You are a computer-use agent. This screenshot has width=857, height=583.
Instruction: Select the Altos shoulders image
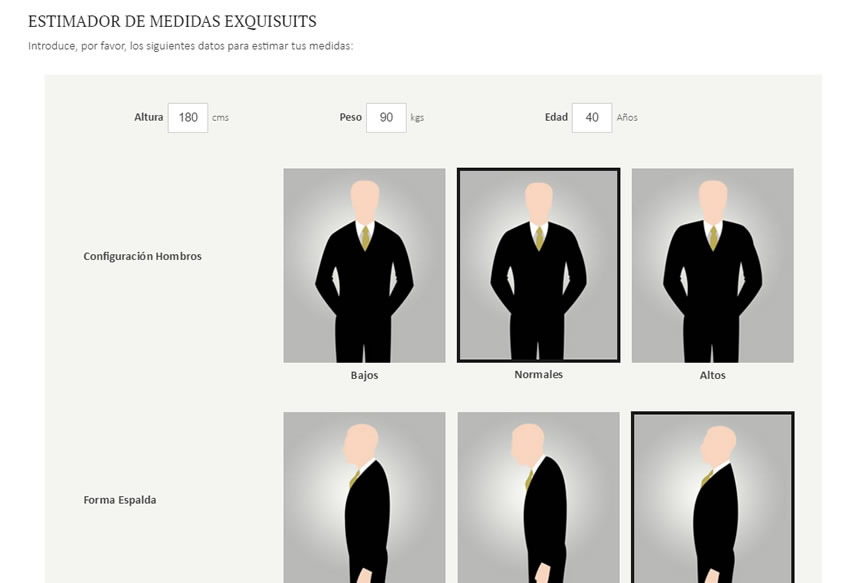coord(713,266)
